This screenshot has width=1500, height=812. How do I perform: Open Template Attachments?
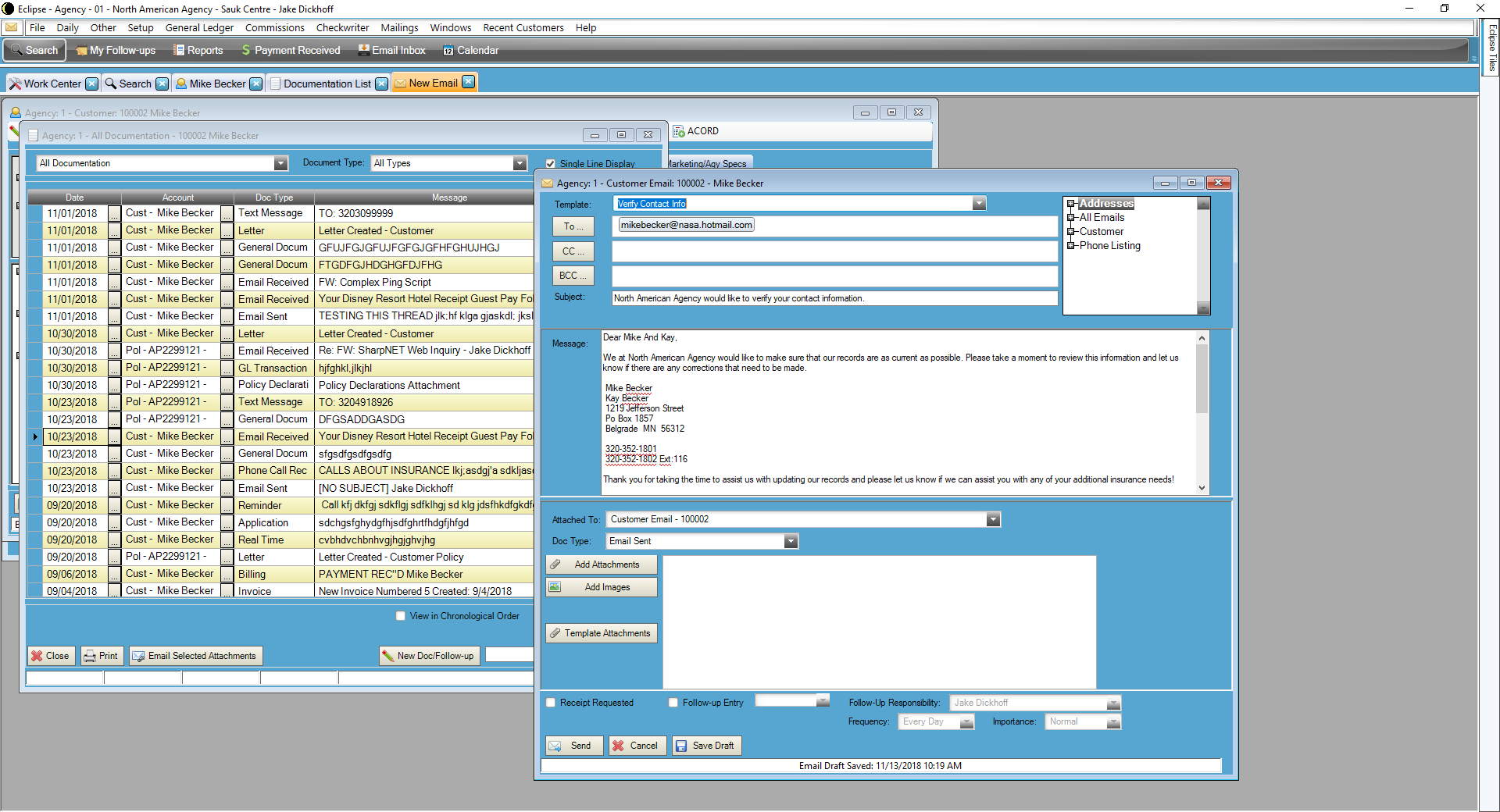pyautogui.click(x=601, y=633)
